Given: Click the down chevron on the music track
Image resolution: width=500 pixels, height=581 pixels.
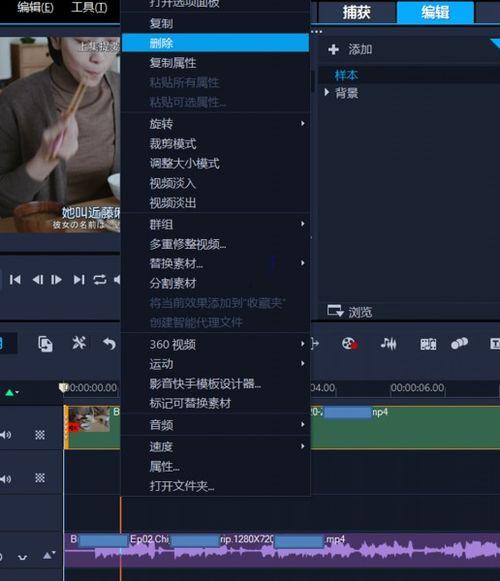Looking at the screenshot, I should tap(23, 557).
